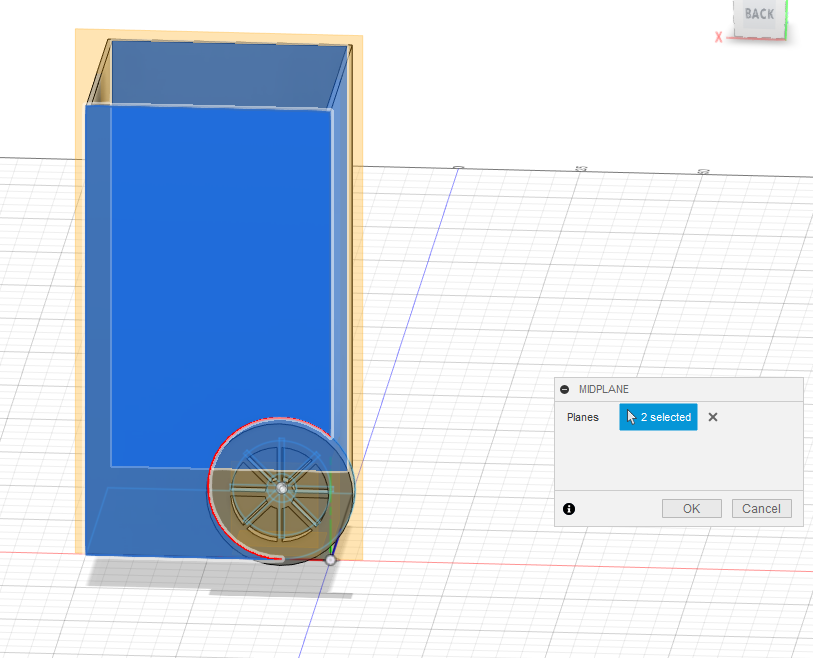
Task: Cancel the Midplane dialog
Action: pos(761,509)
